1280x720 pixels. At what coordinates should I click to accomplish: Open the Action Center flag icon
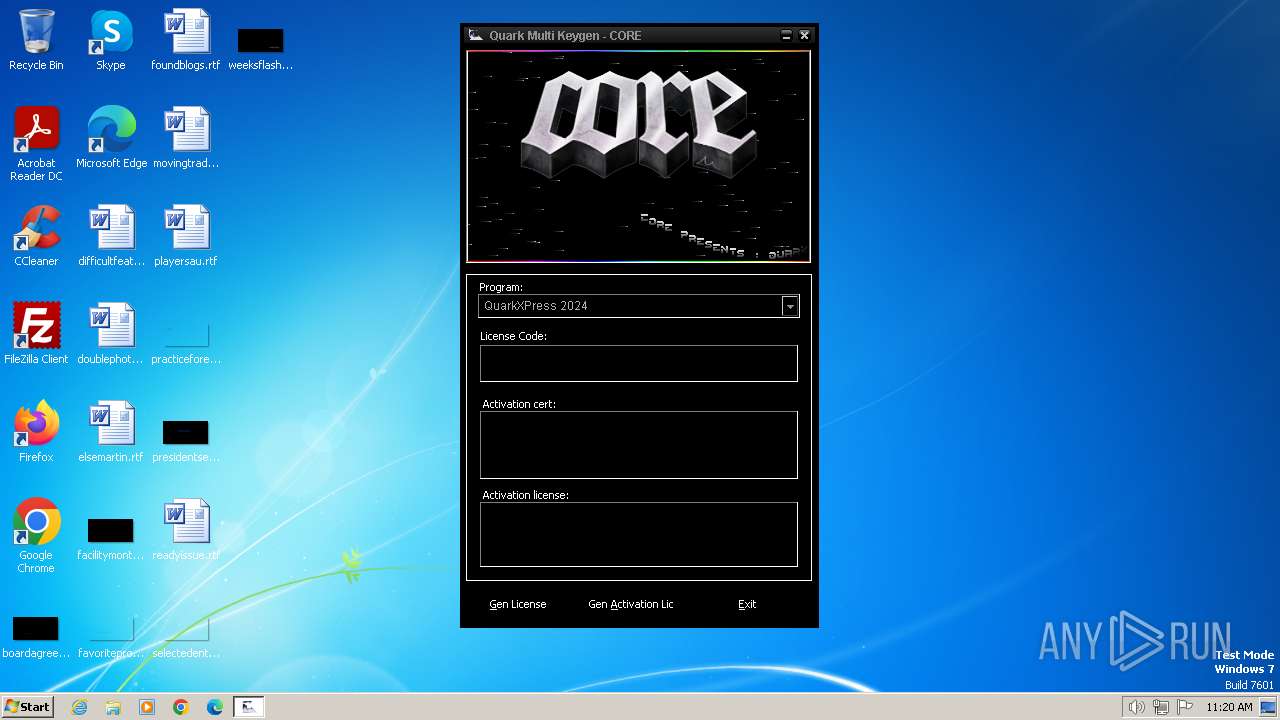click(x=1185, y=707)
